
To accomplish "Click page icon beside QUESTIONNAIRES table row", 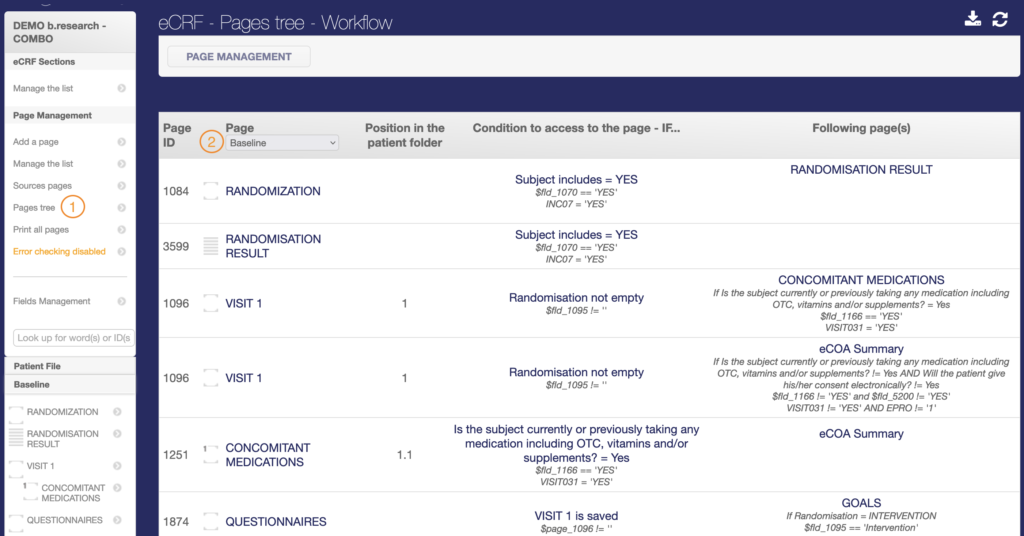I will pos(211,521).
